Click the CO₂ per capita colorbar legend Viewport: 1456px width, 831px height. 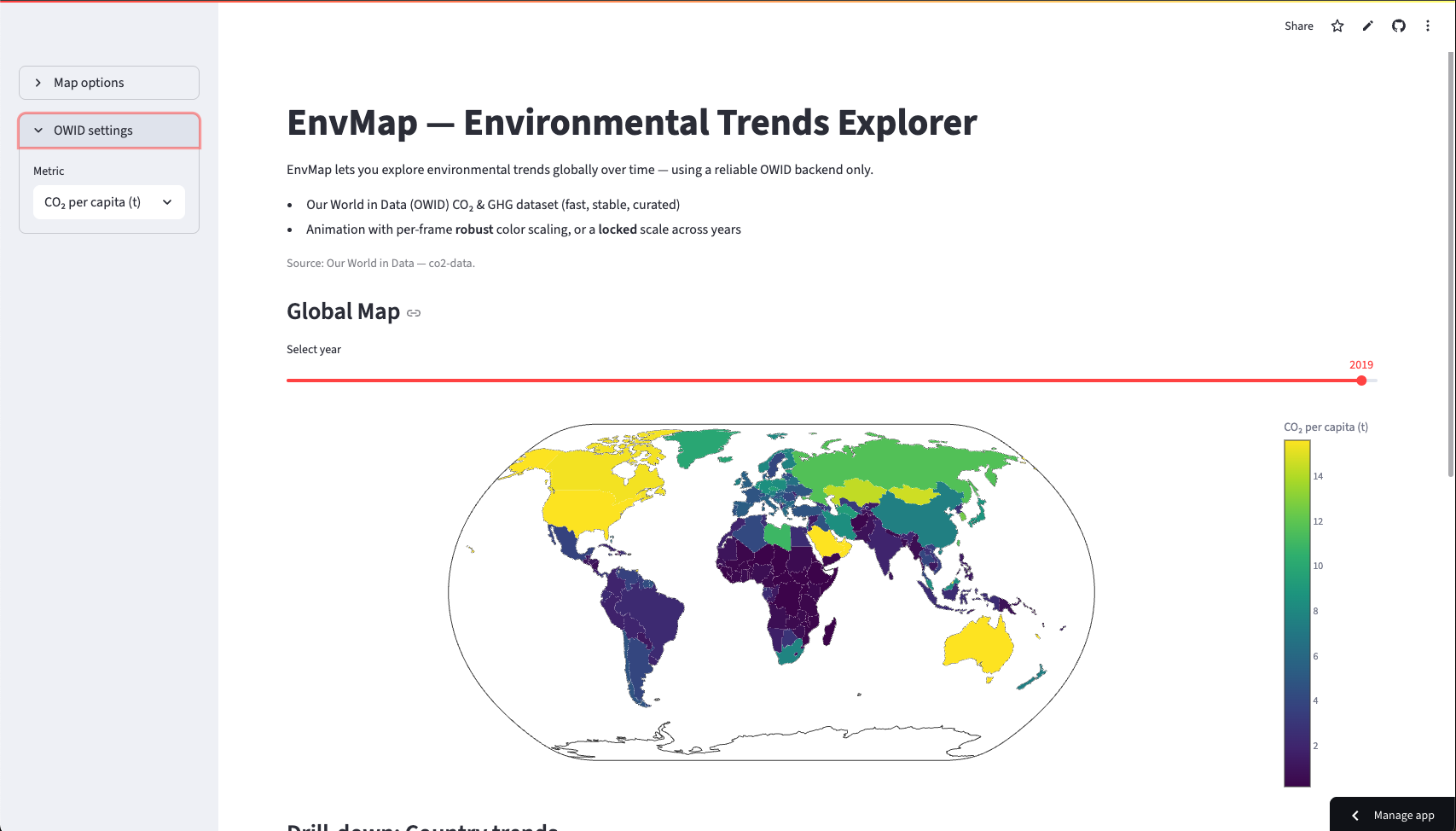click(1297, 611)
